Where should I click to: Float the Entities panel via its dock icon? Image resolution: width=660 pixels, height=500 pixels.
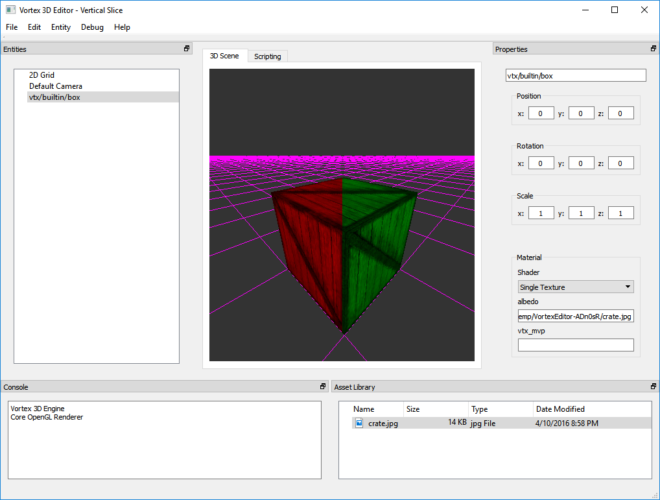[x=186, y=48]
